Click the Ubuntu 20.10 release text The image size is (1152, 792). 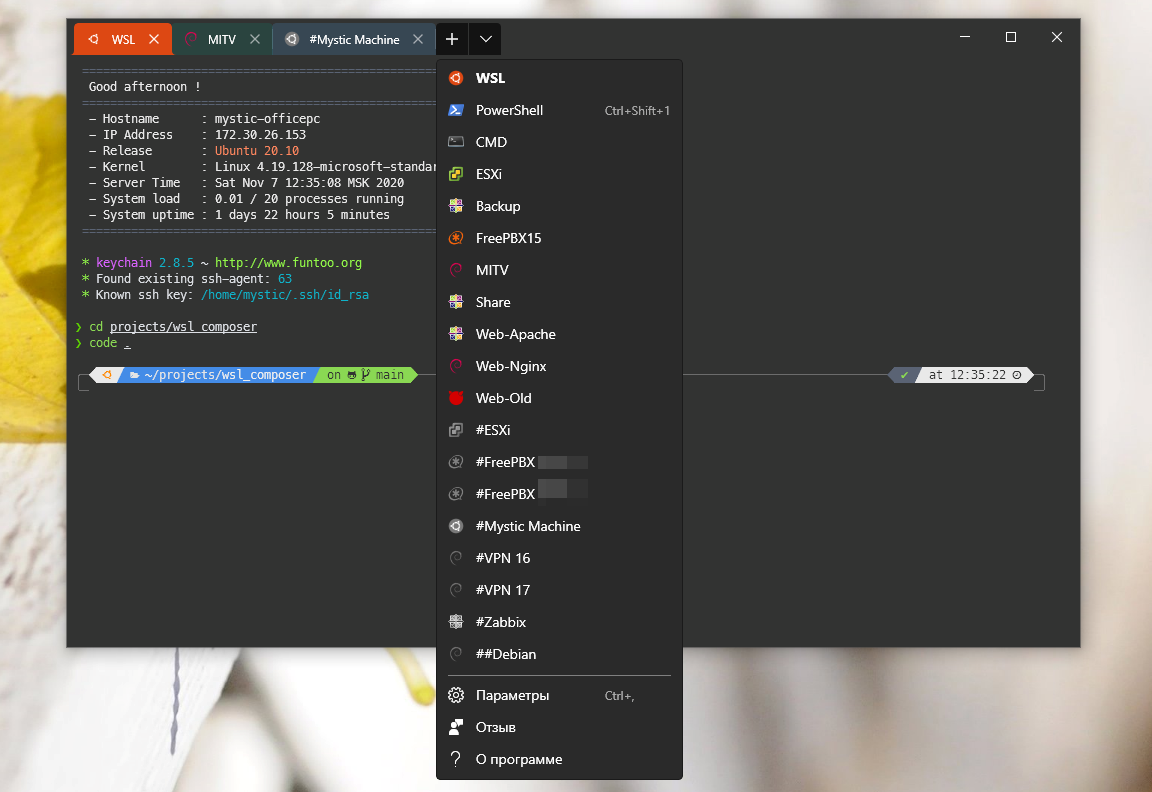coord(257,151)
